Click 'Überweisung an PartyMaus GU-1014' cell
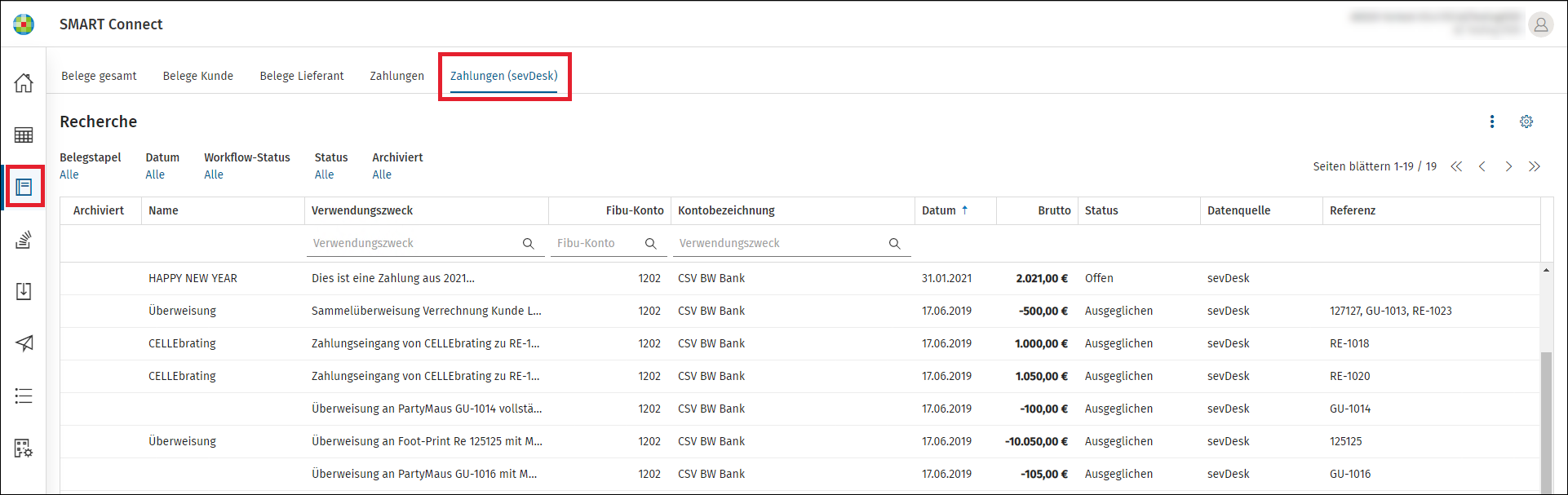The height and width of the screenshot is (495, 1568). [427, 409]
